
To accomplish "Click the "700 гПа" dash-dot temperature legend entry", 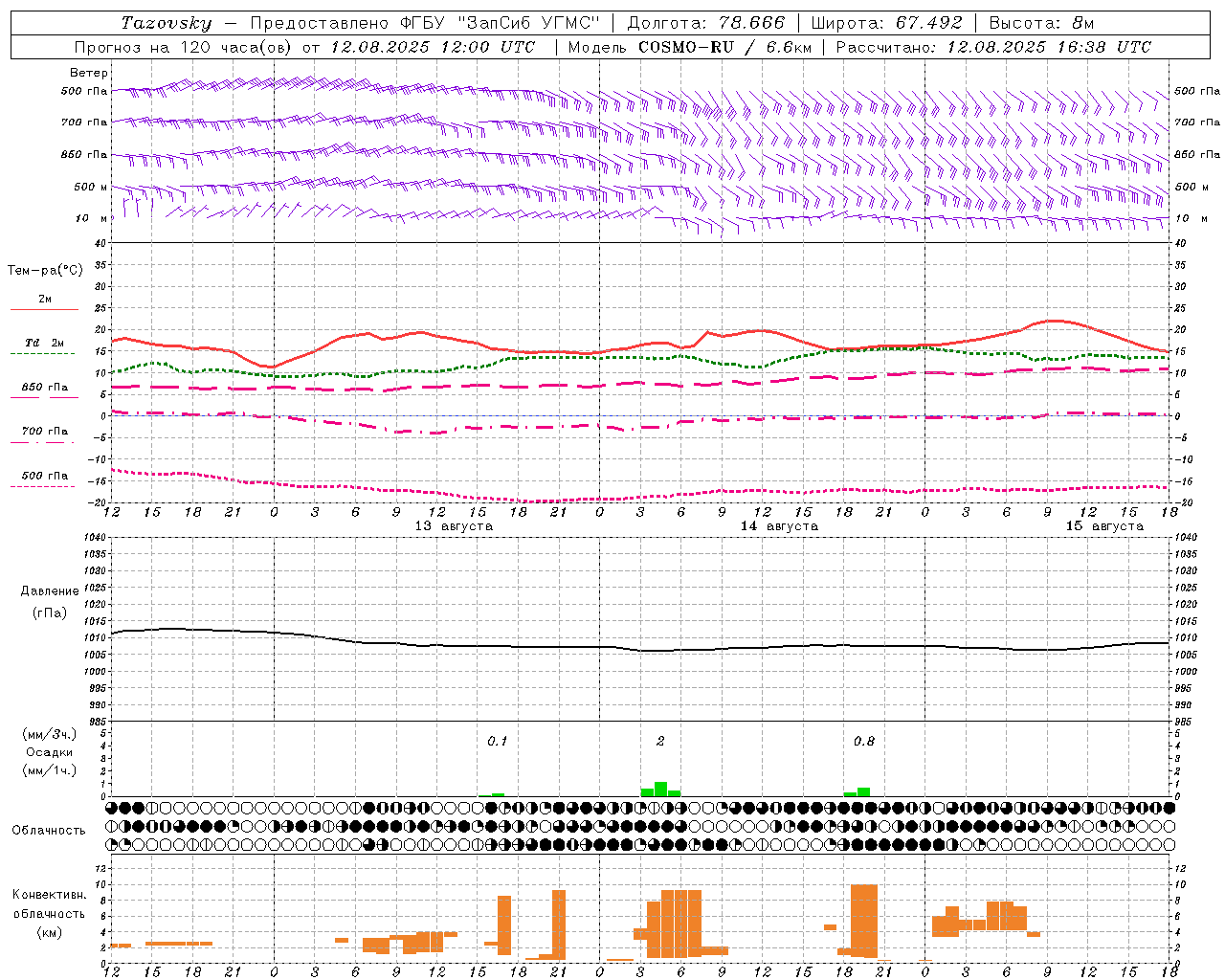I will 45,431.
